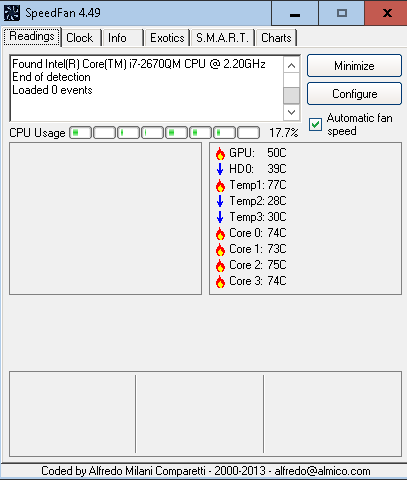407x480 pixels.
Task: Click the flame icon next to Core 0
Action: pyautogui.click(x=220, y=233)
